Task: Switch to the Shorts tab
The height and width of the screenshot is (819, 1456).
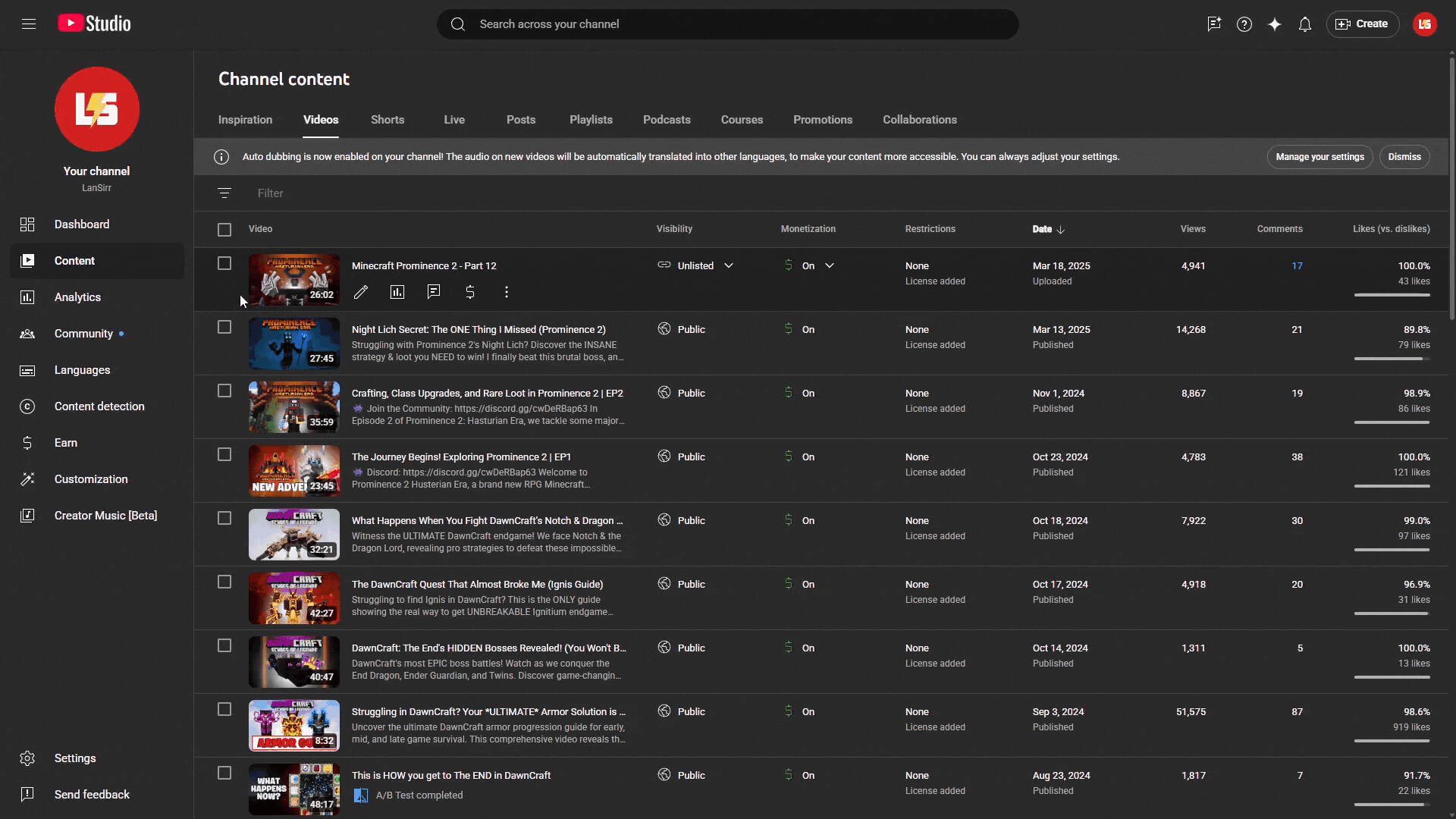Action: click(388, 120)
